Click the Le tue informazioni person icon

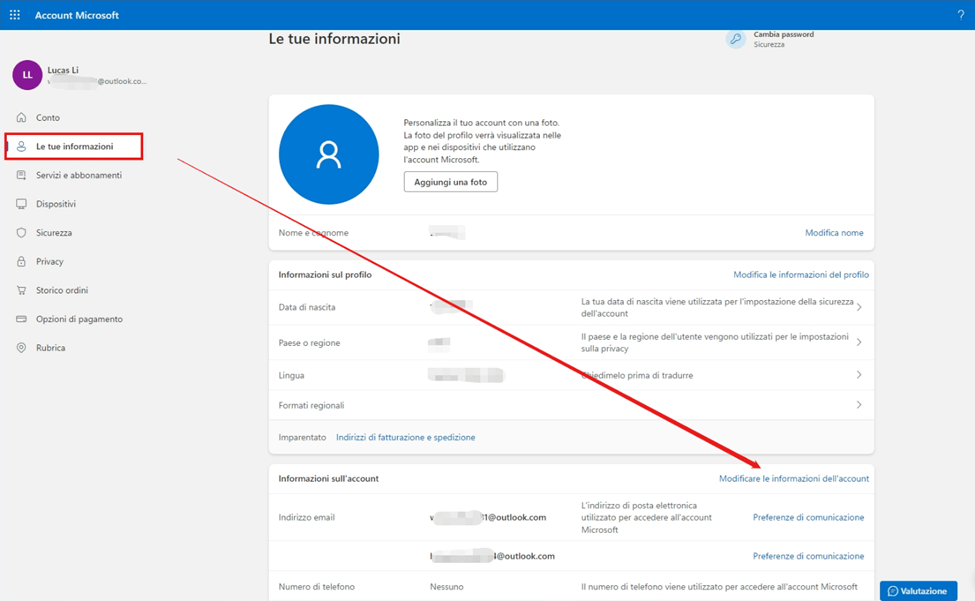tap(21, 146)
